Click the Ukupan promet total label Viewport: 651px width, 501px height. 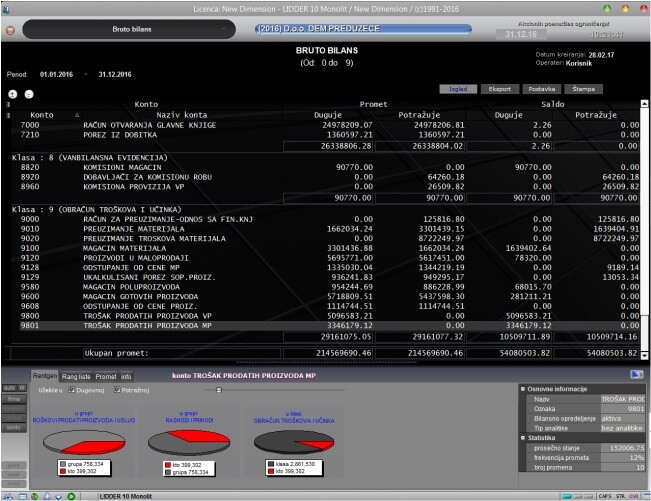point(116,353)
